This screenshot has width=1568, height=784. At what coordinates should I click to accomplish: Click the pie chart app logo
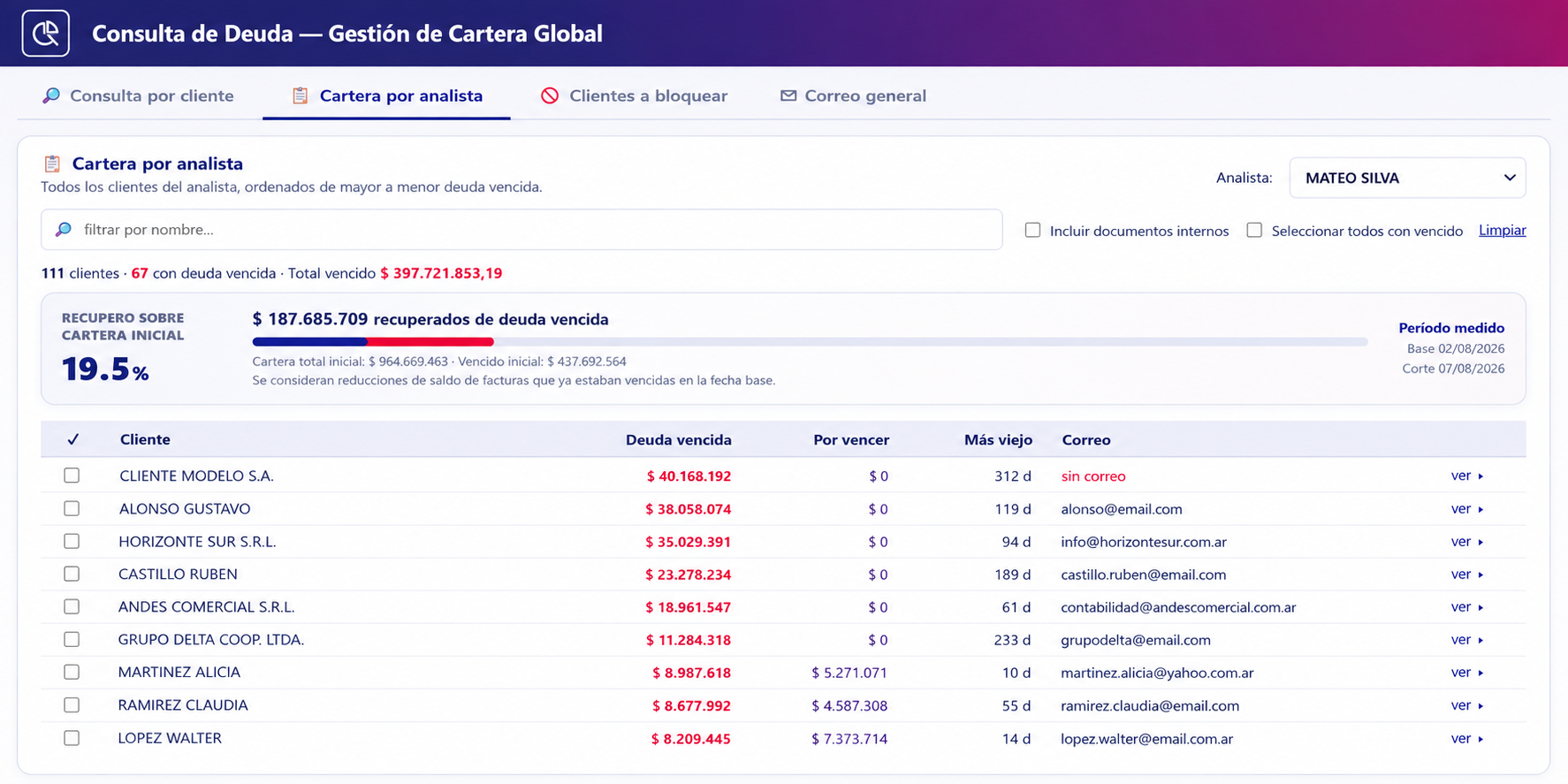pos(46,34)
